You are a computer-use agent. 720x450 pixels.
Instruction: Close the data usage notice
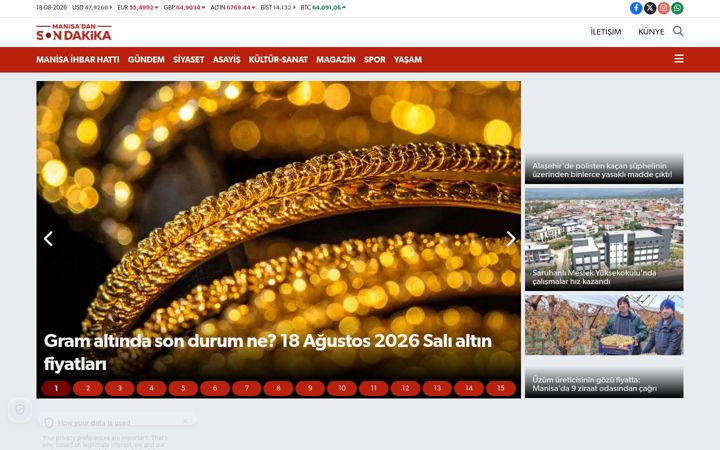[x=186, y=421]
